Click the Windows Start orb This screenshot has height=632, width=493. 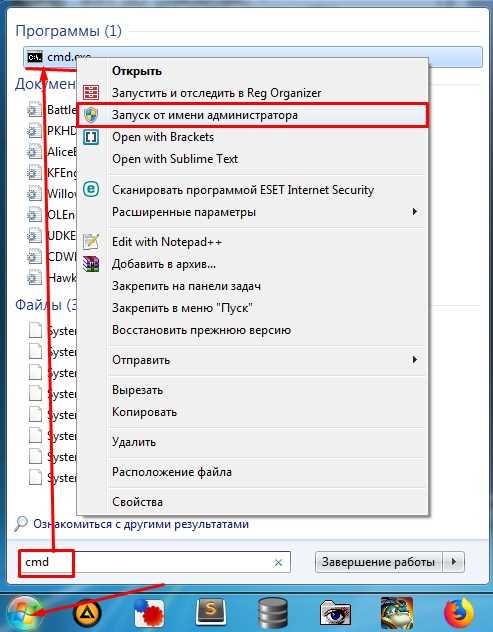(x=23, y=614)
